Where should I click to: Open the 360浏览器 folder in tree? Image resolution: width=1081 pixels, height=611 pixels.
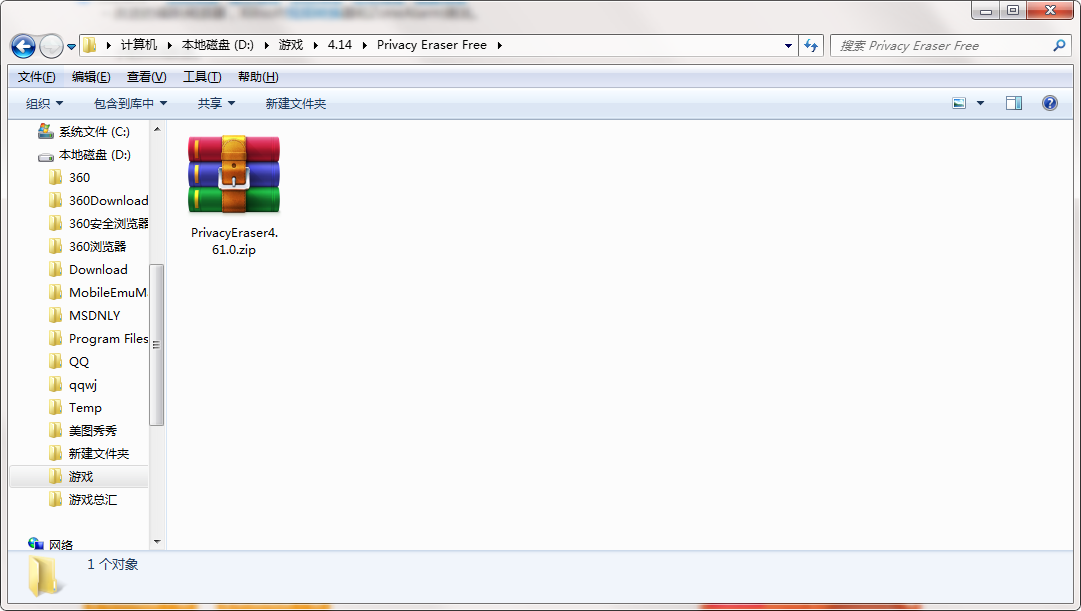[x=97, y=247]
